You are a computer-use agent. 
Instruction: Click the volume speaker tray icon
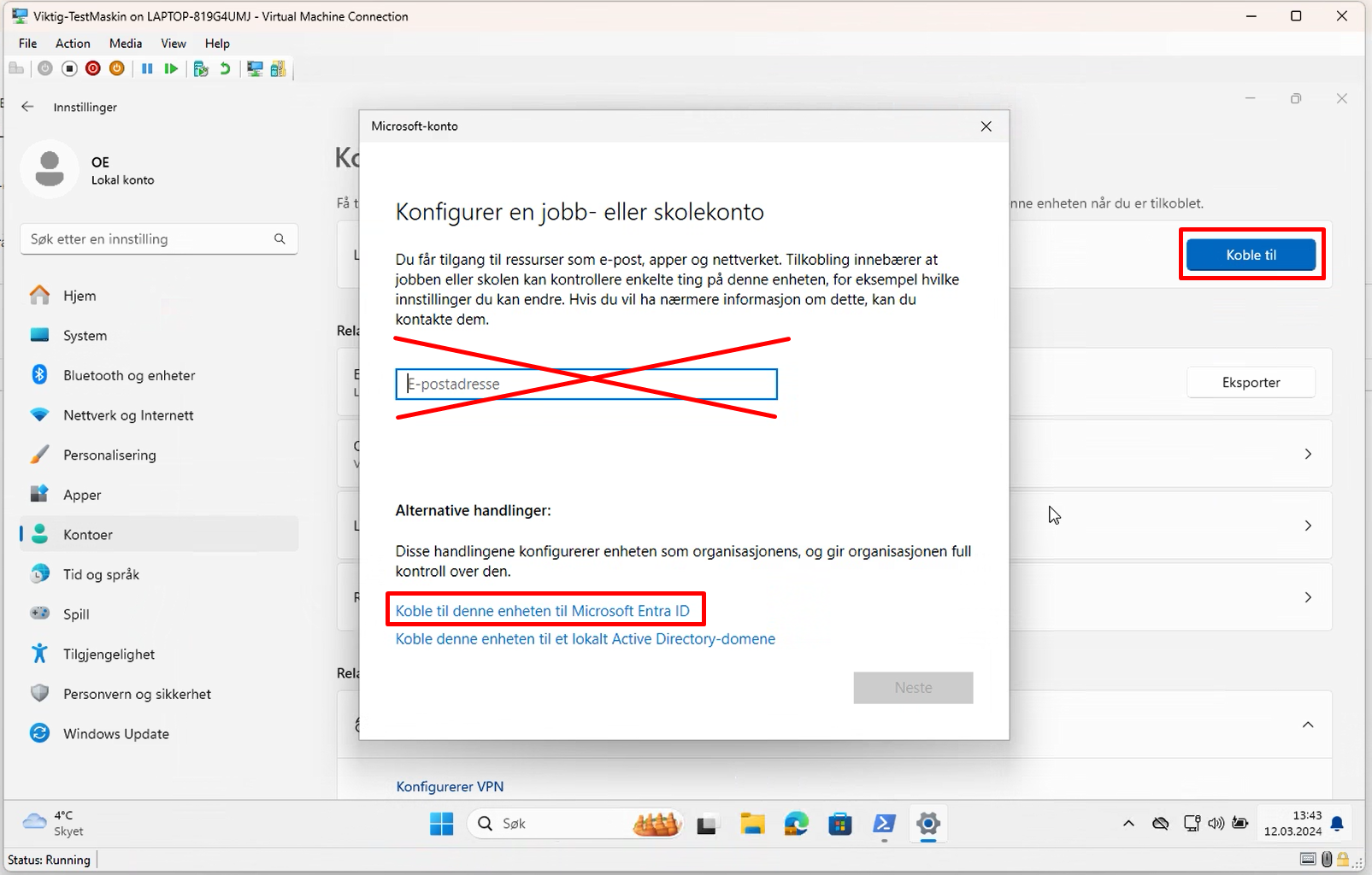(x=1216, y=824)
